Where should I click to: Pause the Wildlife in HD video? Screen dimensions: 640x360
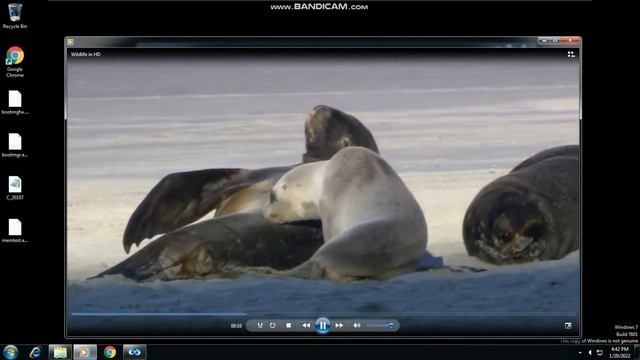point(322,326)
